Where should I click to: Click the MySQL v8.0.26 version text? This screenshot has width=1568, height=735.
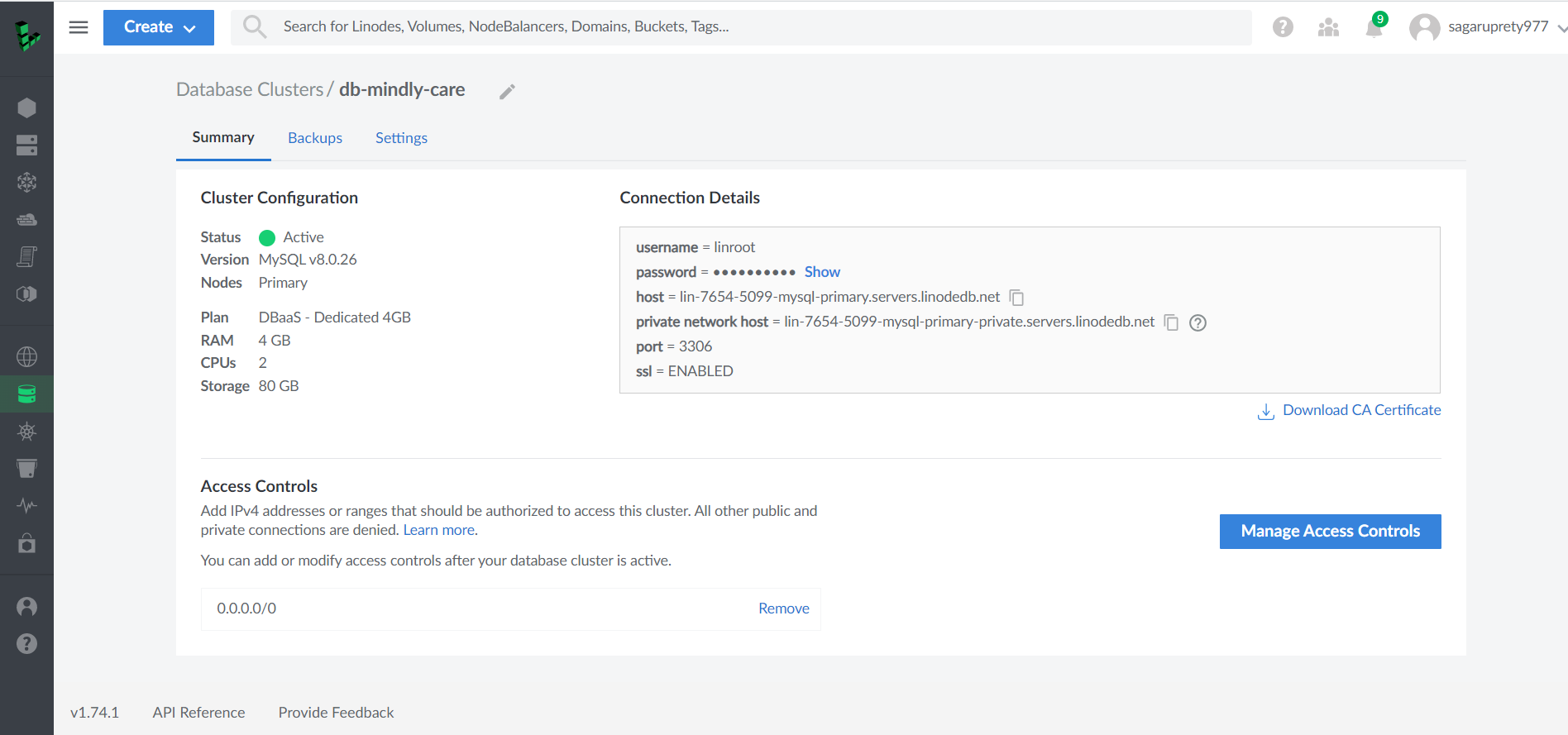308,260
